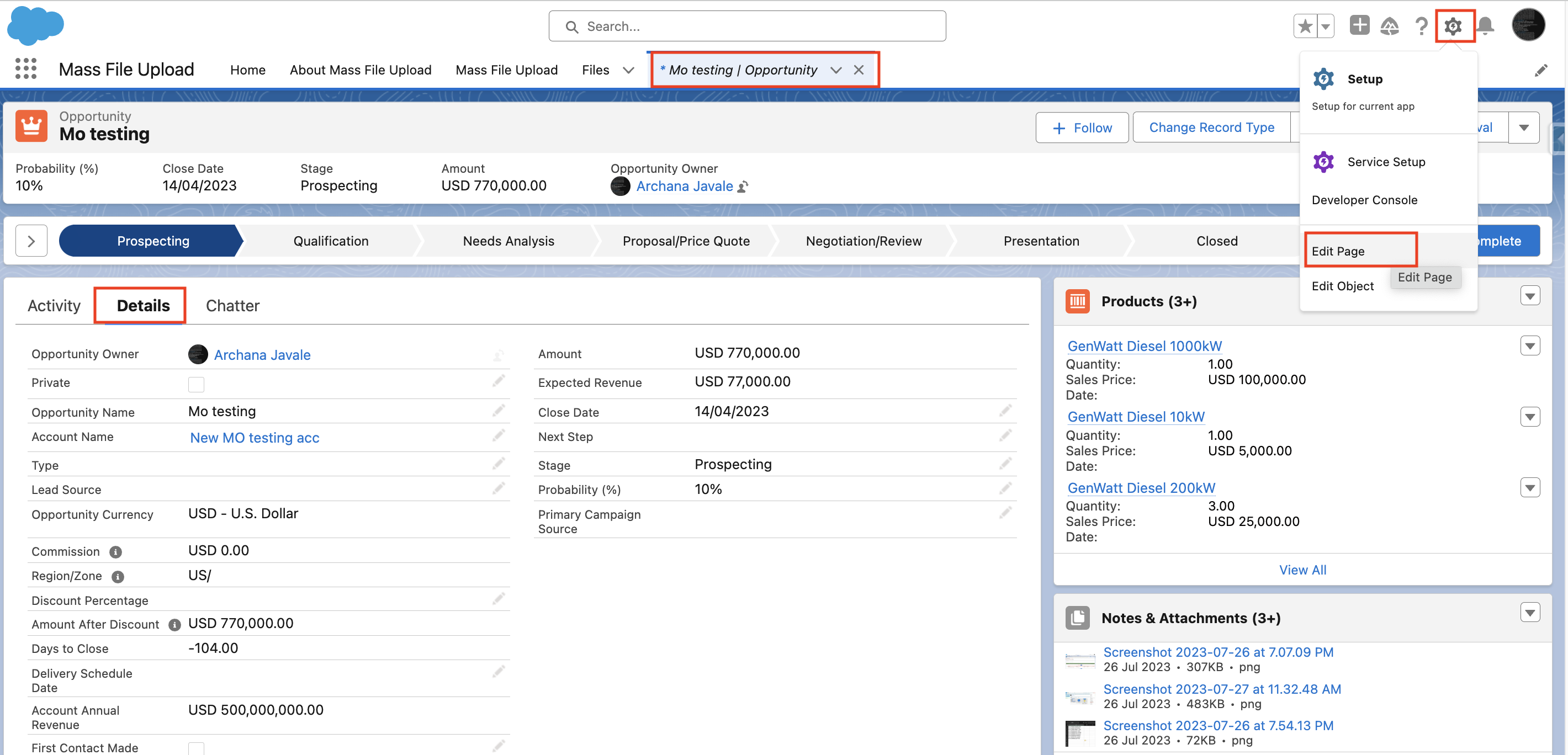The width and height of the screenshot is (1568, 755).
Task: Open the App Launcher grid icon
Action: (x=25, y=69)
